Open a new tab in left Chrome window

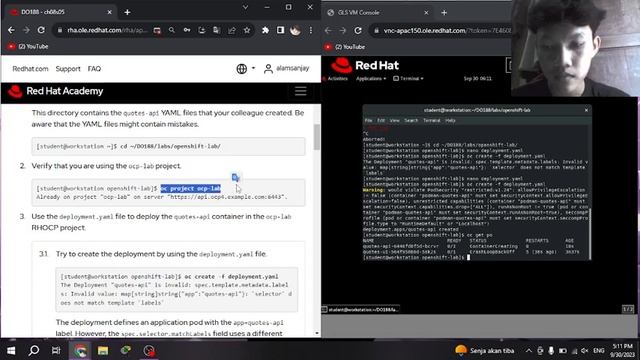click(x=127, y=12)
